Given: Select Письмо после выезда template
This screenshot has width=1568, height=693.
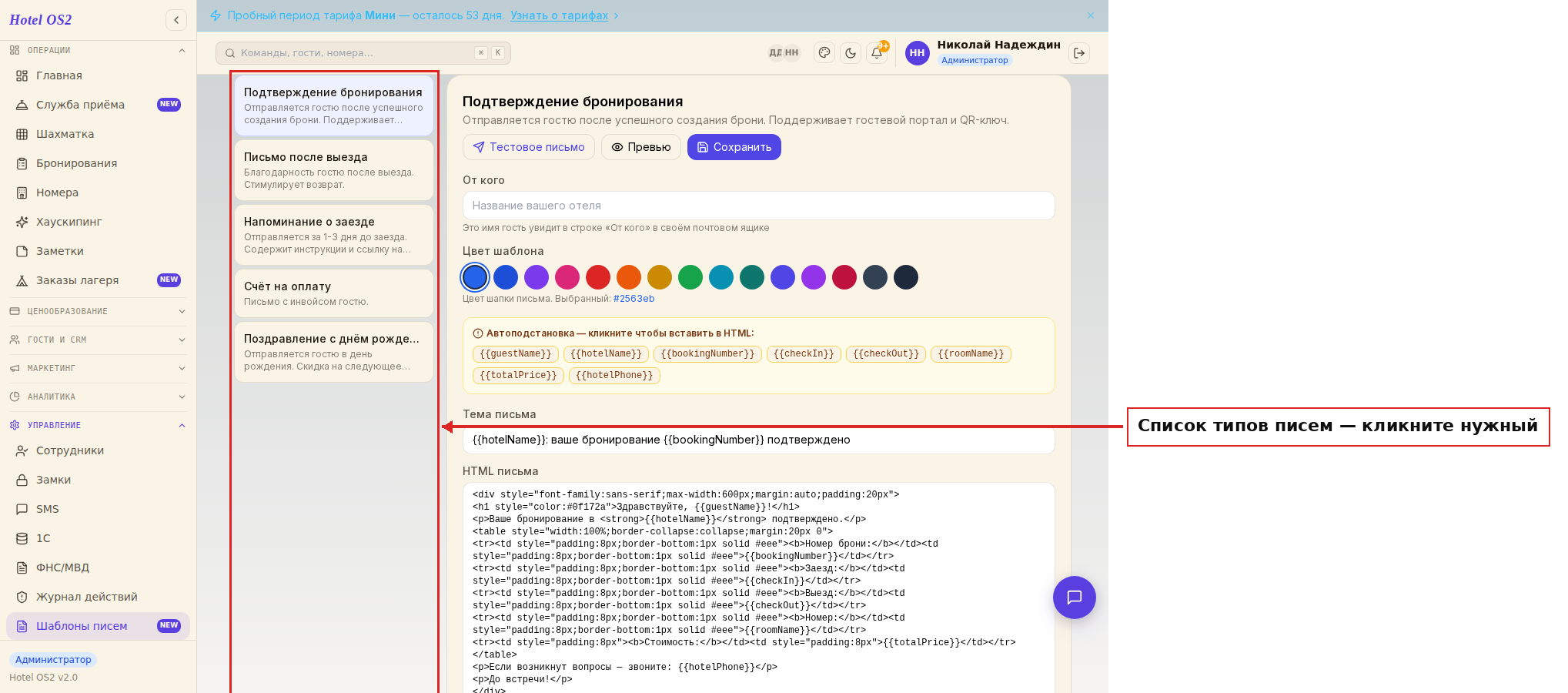Looking at the screenshot, I should [334, 170].
